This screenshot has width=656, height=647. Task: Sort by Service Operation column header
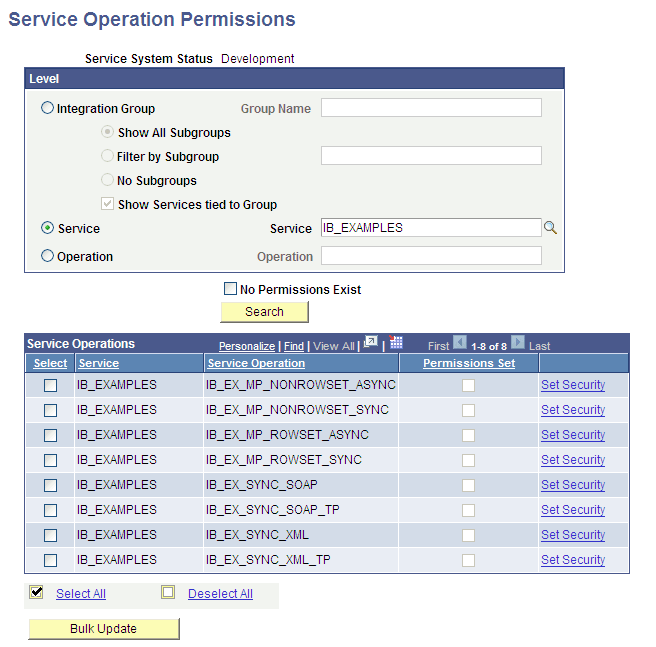[256, 363]
